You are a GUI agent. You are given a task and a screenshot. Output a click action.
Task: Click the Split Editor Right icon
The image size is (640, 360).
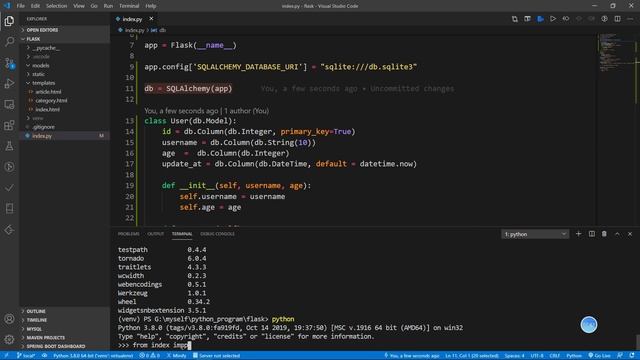[617, 19]
